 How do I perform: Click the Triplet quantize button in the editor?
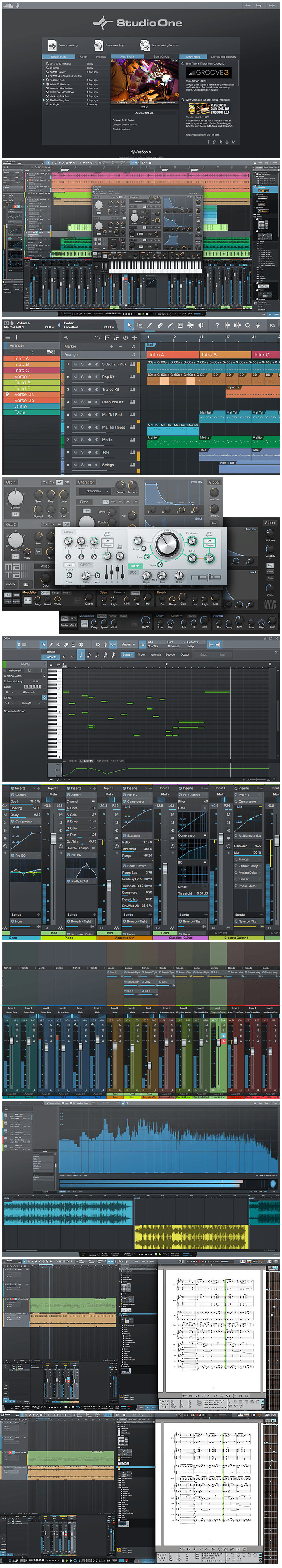142,655
